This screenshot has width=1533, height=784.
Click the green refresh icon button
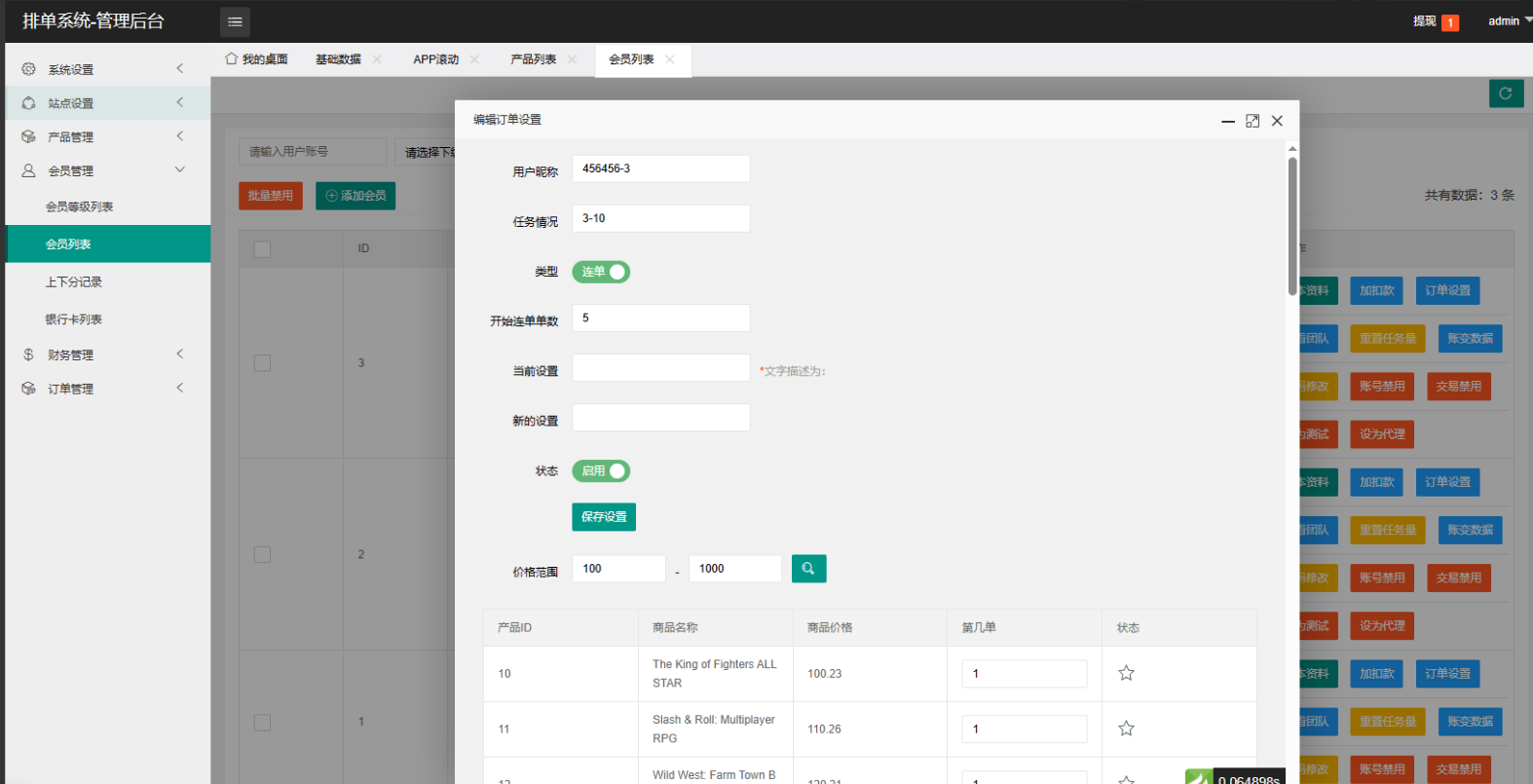pyautogui.click(x=1506, y=93)
